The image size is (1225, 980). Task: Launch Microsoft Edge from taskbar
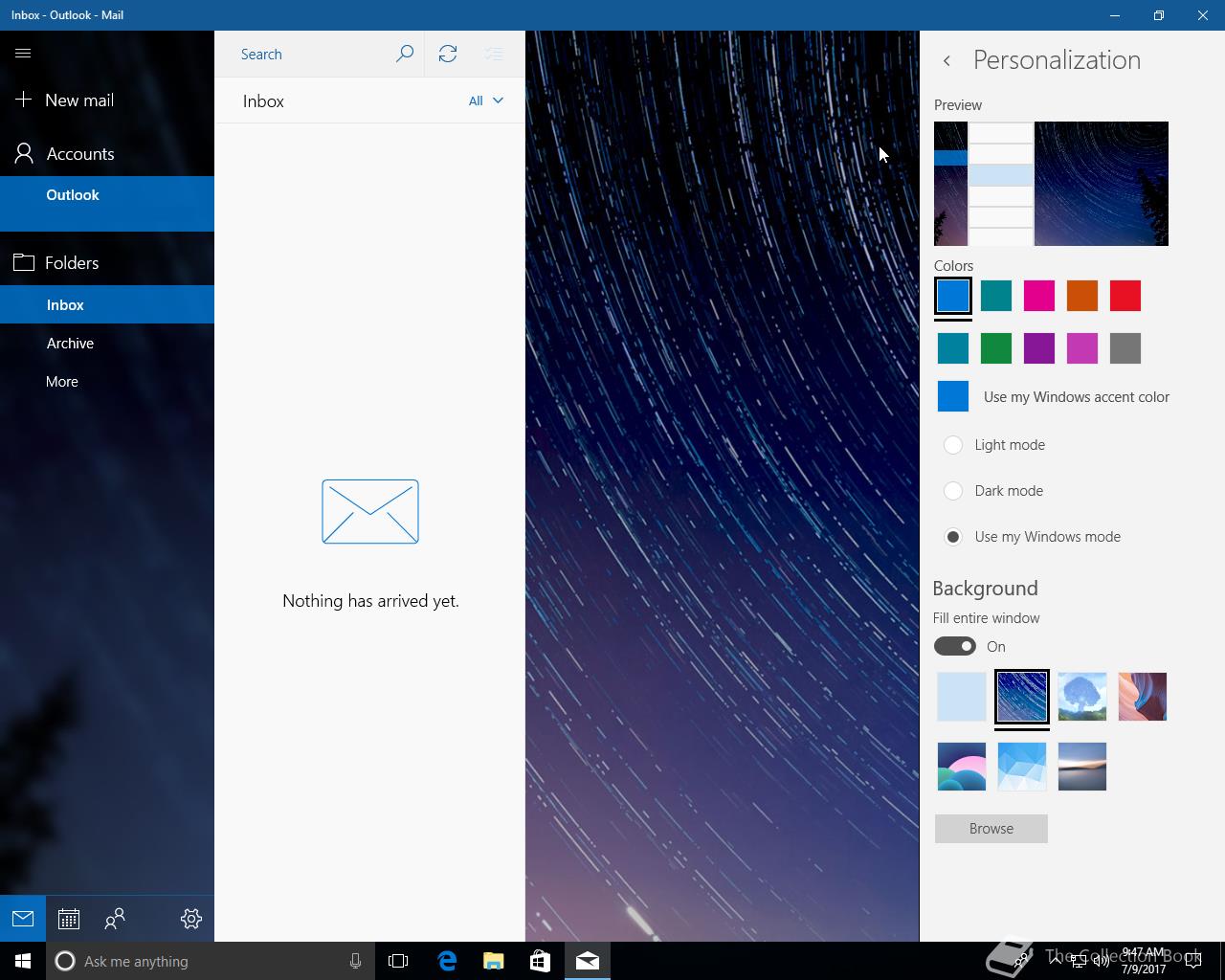coord(447,961)
